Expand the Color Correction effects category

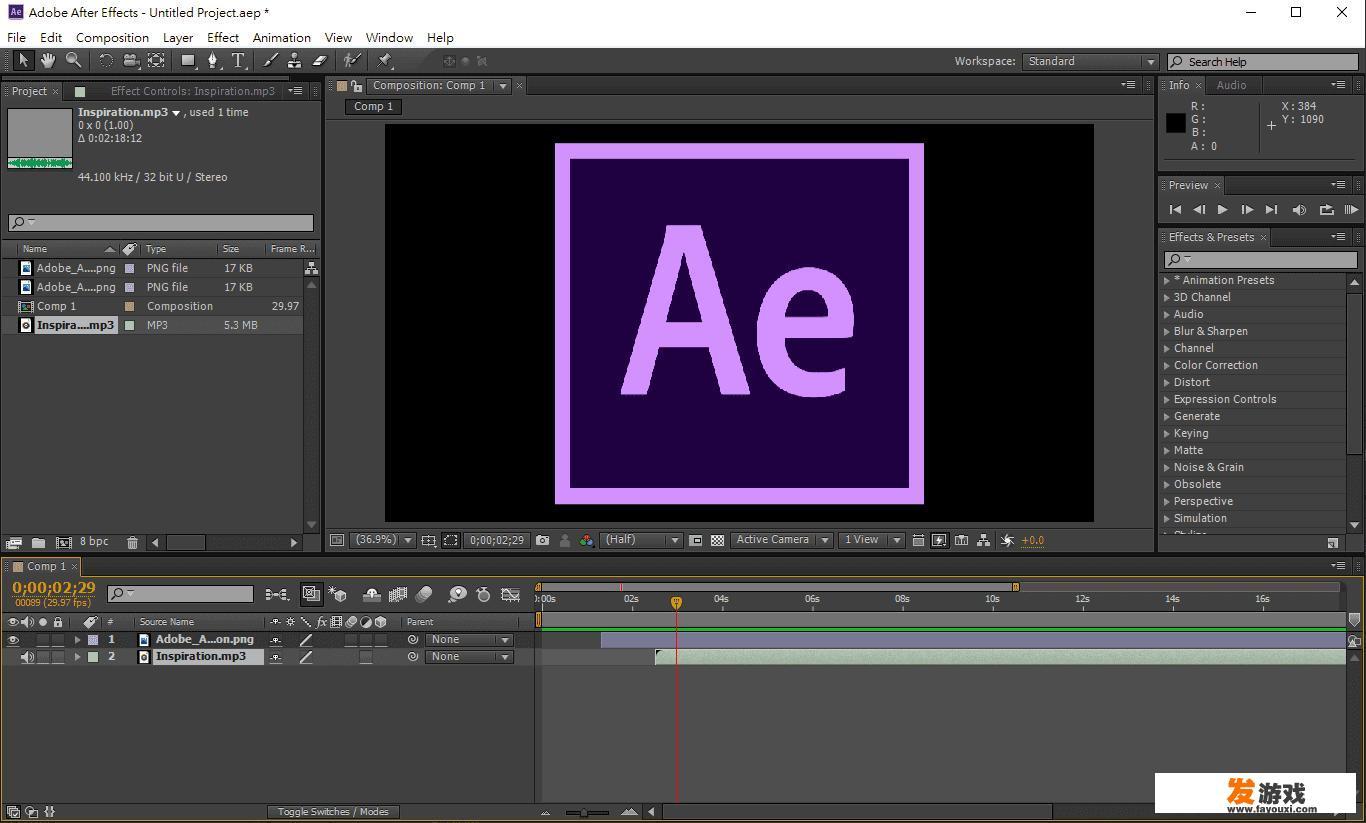point(1166,366)
